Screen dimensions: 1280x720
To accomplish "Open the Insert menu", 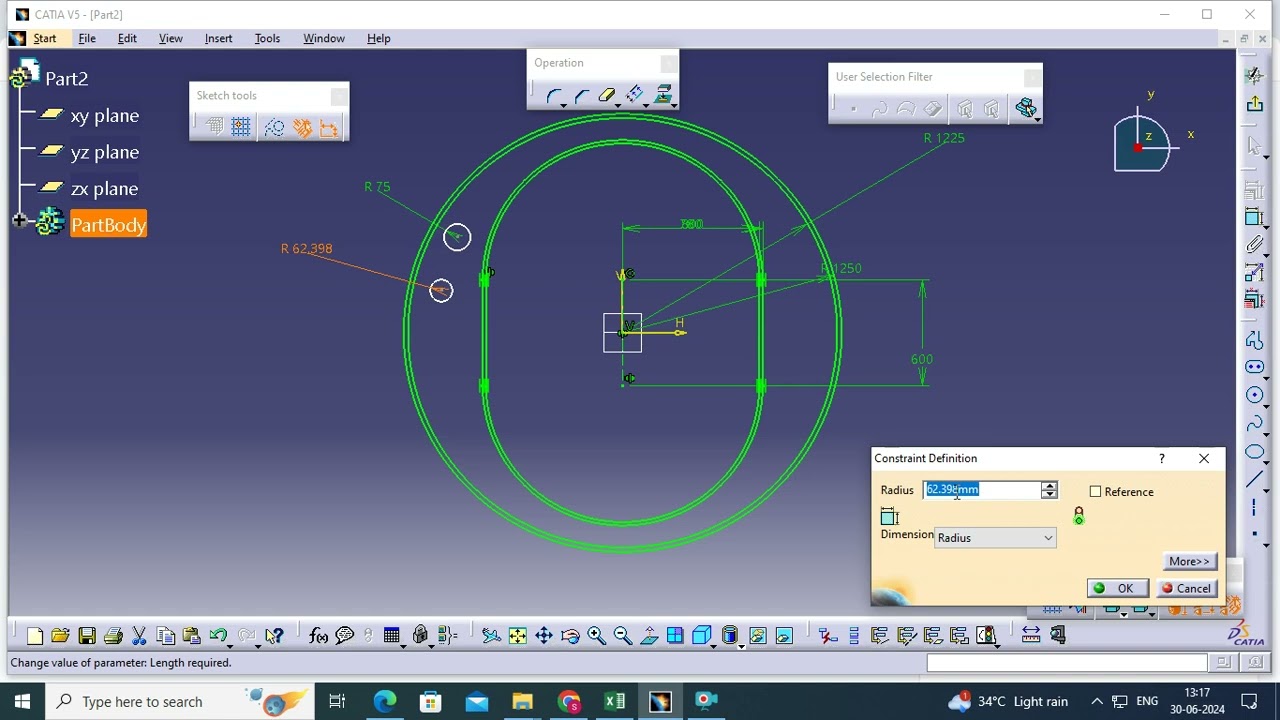I will [218, 38].
